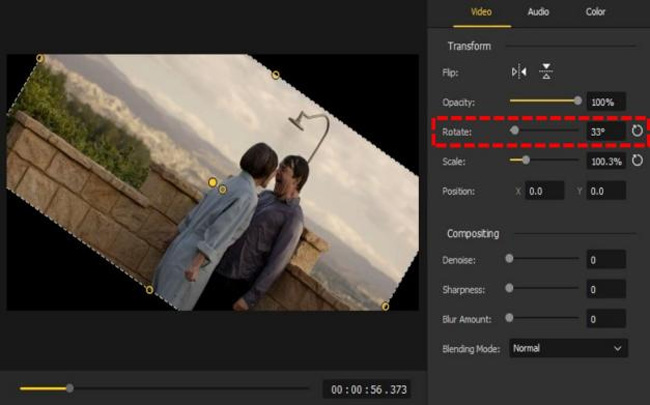Click the Opacity slider handle
This screenshot has width=650, height=405.
(577, 100)
